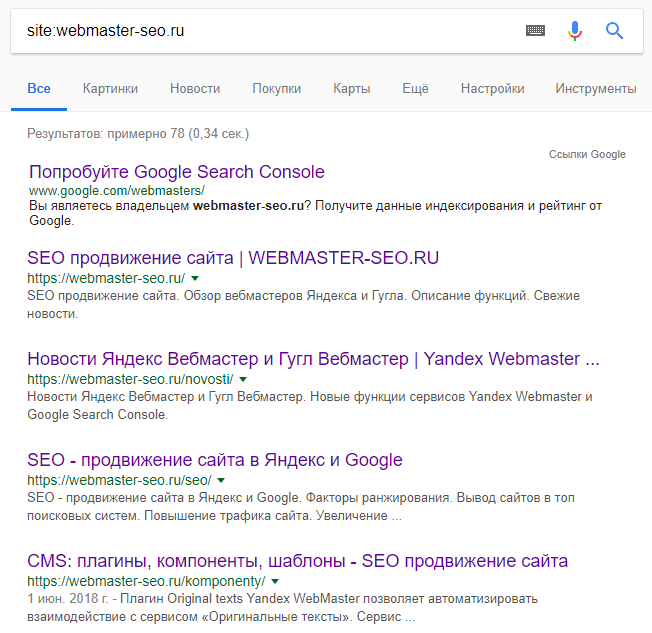652x633 pixels.
Task: Open Настройки menu
Action: click(x=492, y=88)
